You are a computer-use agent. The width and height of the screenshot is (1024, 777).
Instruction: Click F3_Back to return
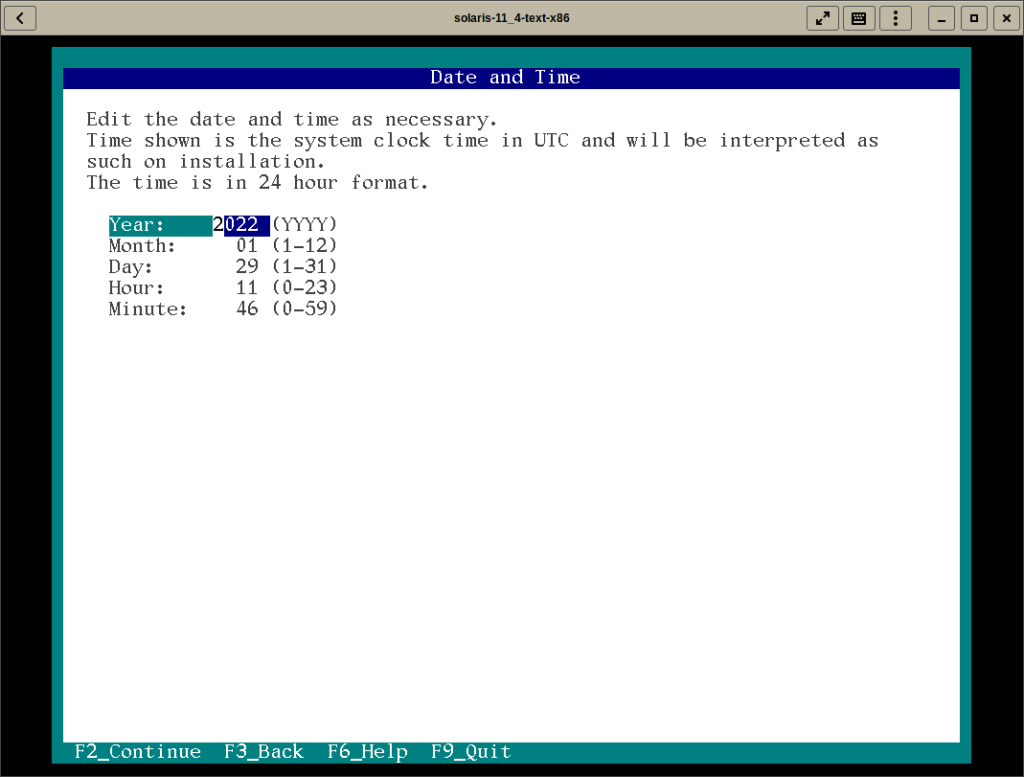(264, 752)
